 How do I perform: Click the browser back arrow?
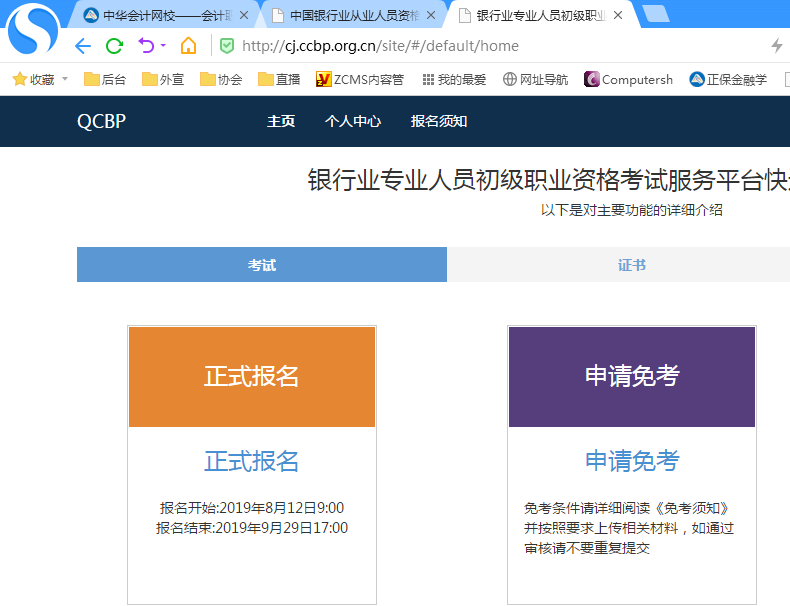pos(83,46)
